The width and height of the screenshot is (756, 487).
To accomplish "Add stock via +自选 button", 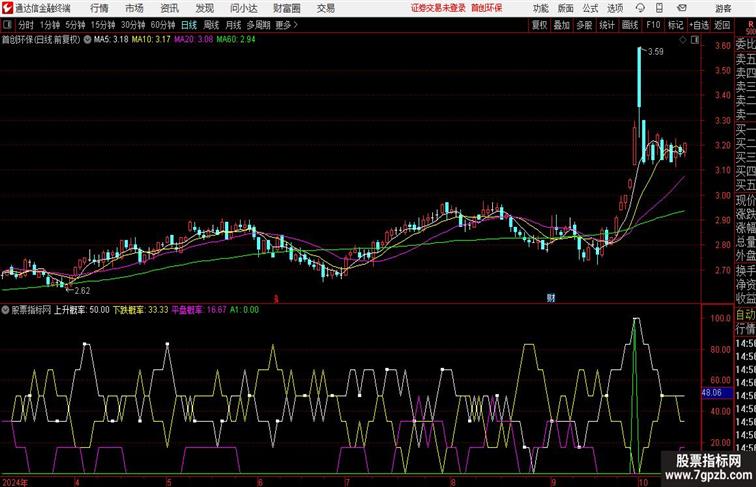I will pyautogui.click(x=699, y=25).
